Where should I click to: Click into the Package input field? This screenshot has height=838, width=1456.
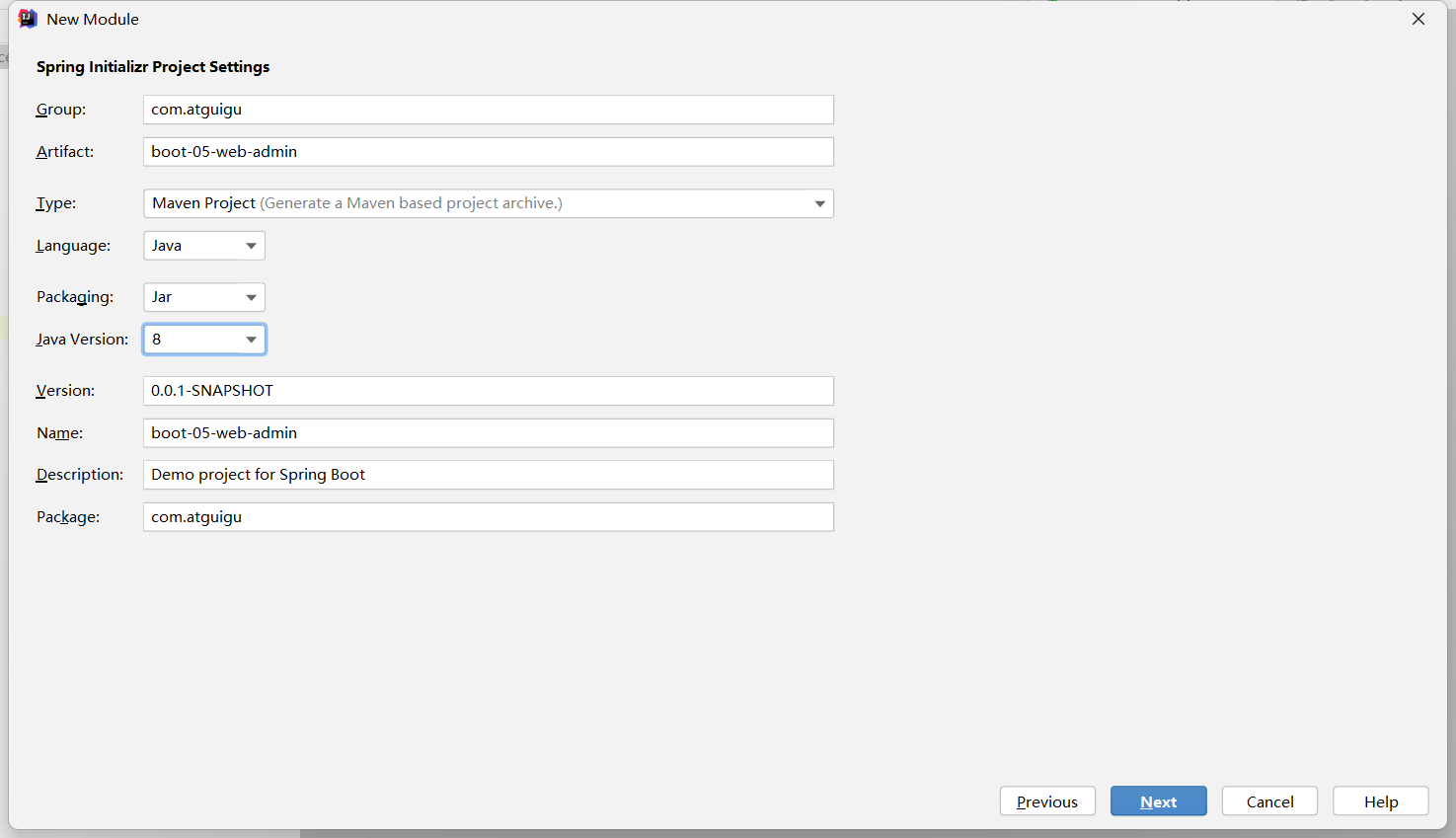pyautogui.click(x=488, y=517)
